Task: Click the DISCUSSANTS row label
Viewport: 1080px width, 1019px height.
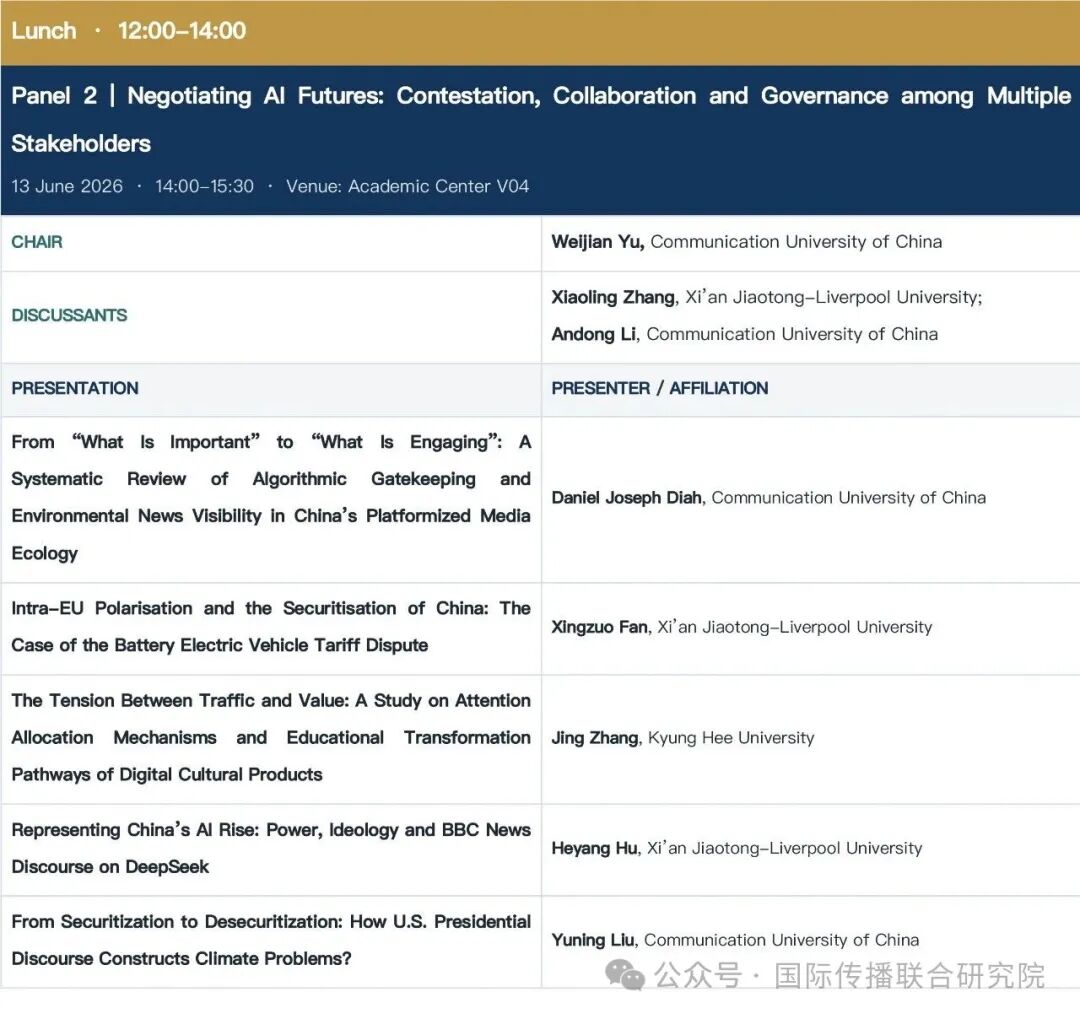Action: coord(69,315)
